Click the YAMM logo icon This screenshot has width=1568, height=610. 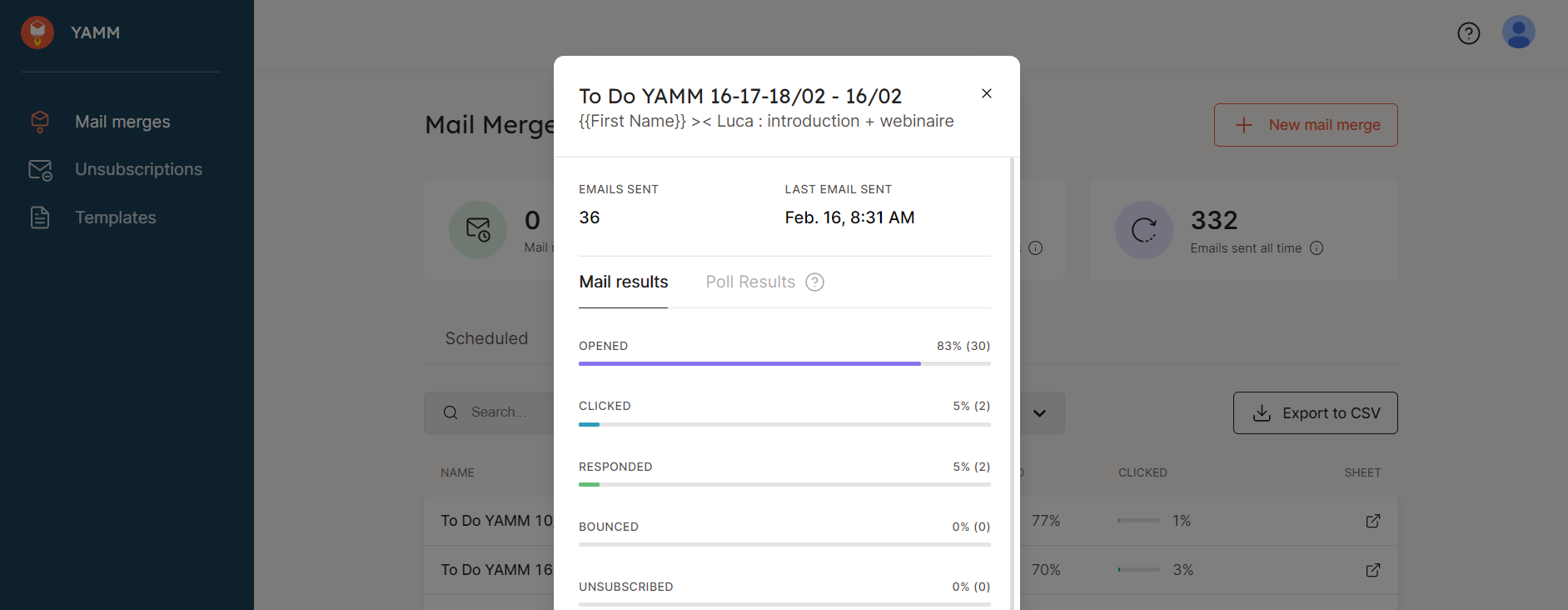[37, 32]
